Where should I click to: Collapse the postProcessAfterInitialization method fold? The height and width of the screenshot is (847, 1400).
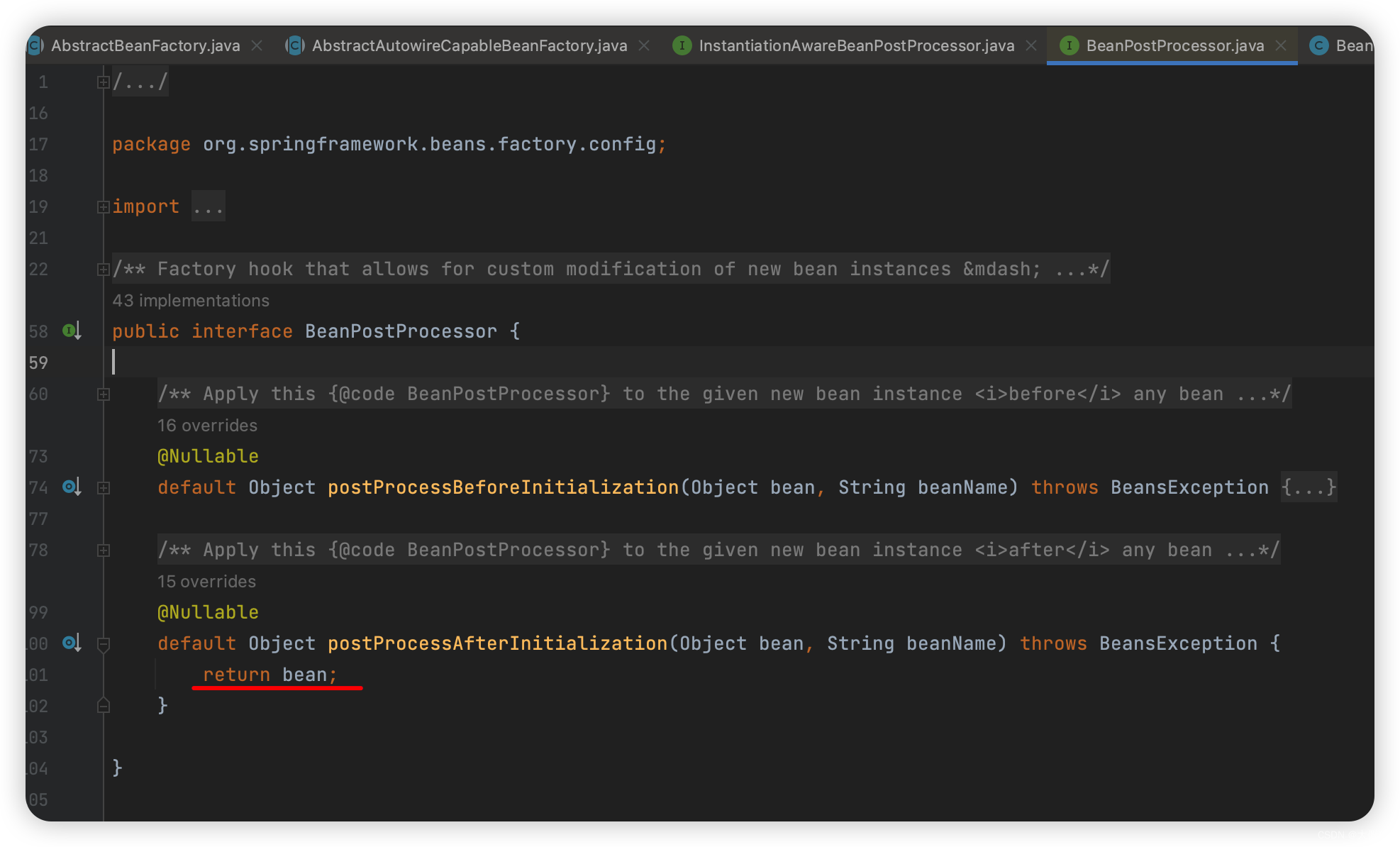click(x=103, y=644)
